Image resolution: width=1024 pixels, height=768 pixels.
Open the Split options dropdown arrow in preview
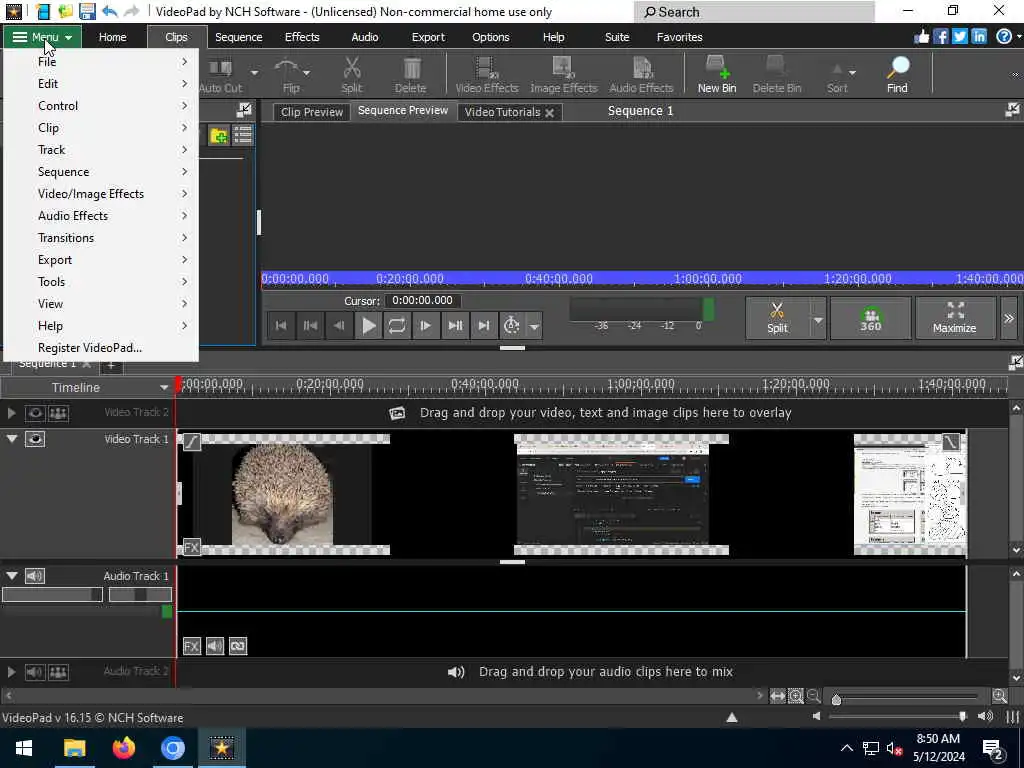tap(818, 319)
